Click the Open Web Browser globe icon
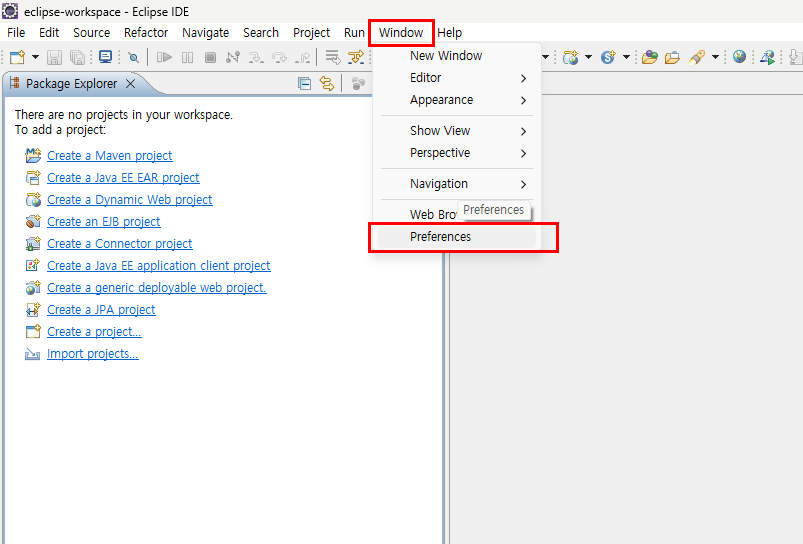 [739, 56]
